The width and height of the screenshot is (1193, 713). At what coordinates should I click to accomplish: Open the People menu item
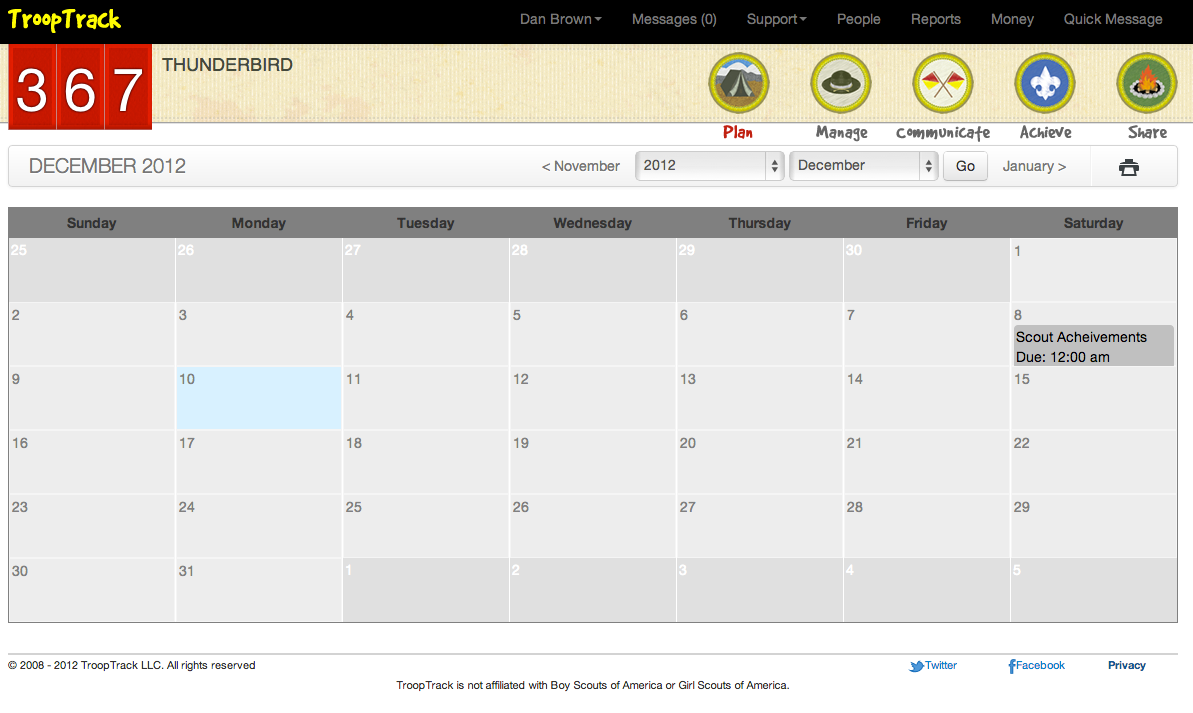pos(858,19)
